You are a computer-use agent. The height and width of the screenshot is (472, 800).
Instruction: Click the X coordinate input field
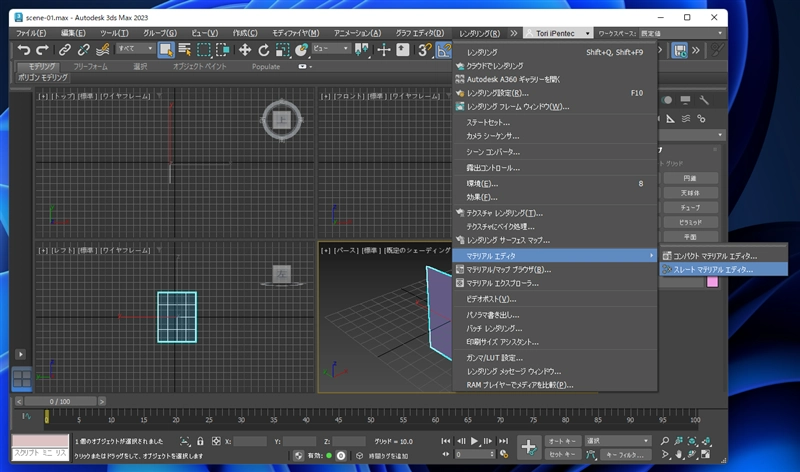click(x=250, y=441)
